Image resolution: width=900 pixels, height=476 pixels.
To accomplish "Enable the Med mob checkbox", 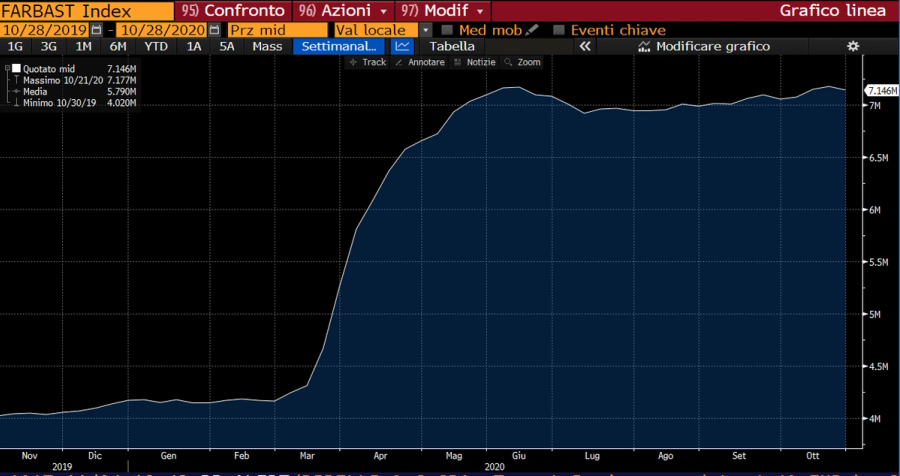I will [448, 30].
